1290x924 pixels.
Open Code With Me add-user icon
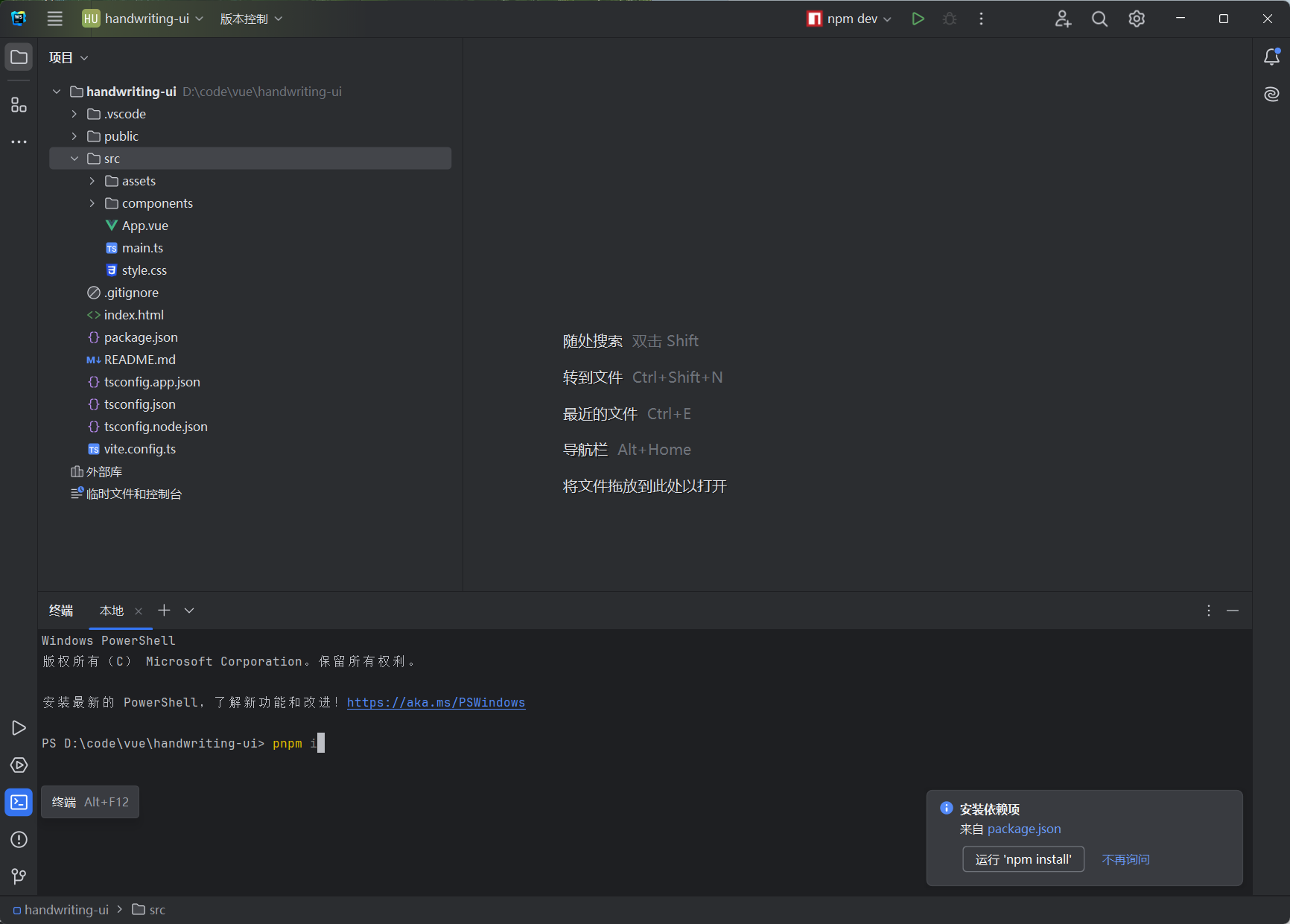point(1063,19)
